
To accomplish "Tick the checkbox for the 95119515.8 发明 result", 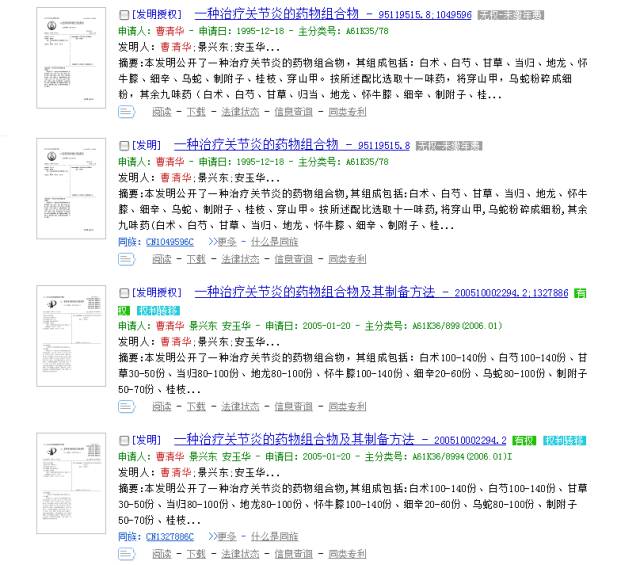I will point(123,147).
